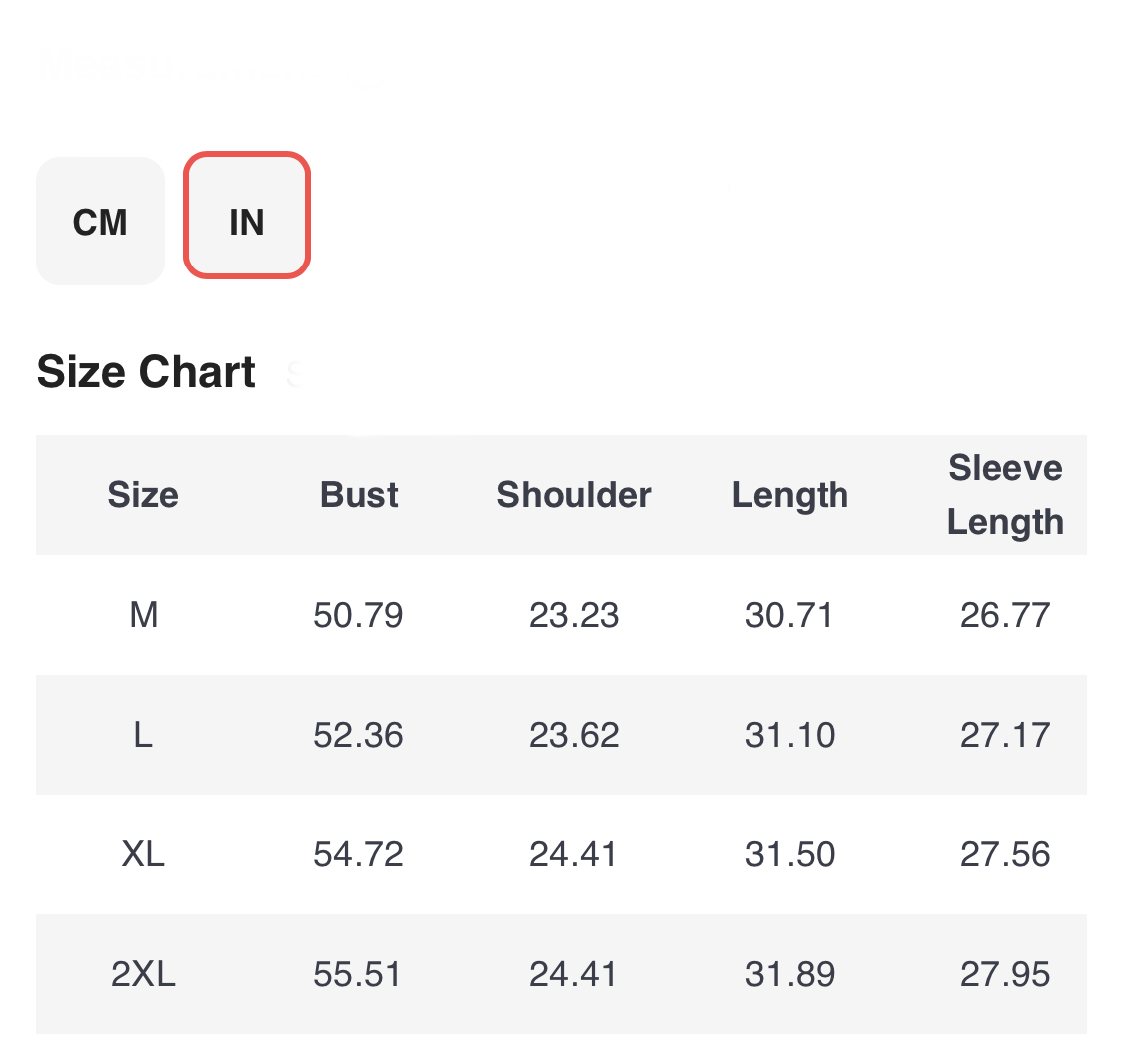
Task: Click length value 31.50 for XL
Action: coord(790,854)
